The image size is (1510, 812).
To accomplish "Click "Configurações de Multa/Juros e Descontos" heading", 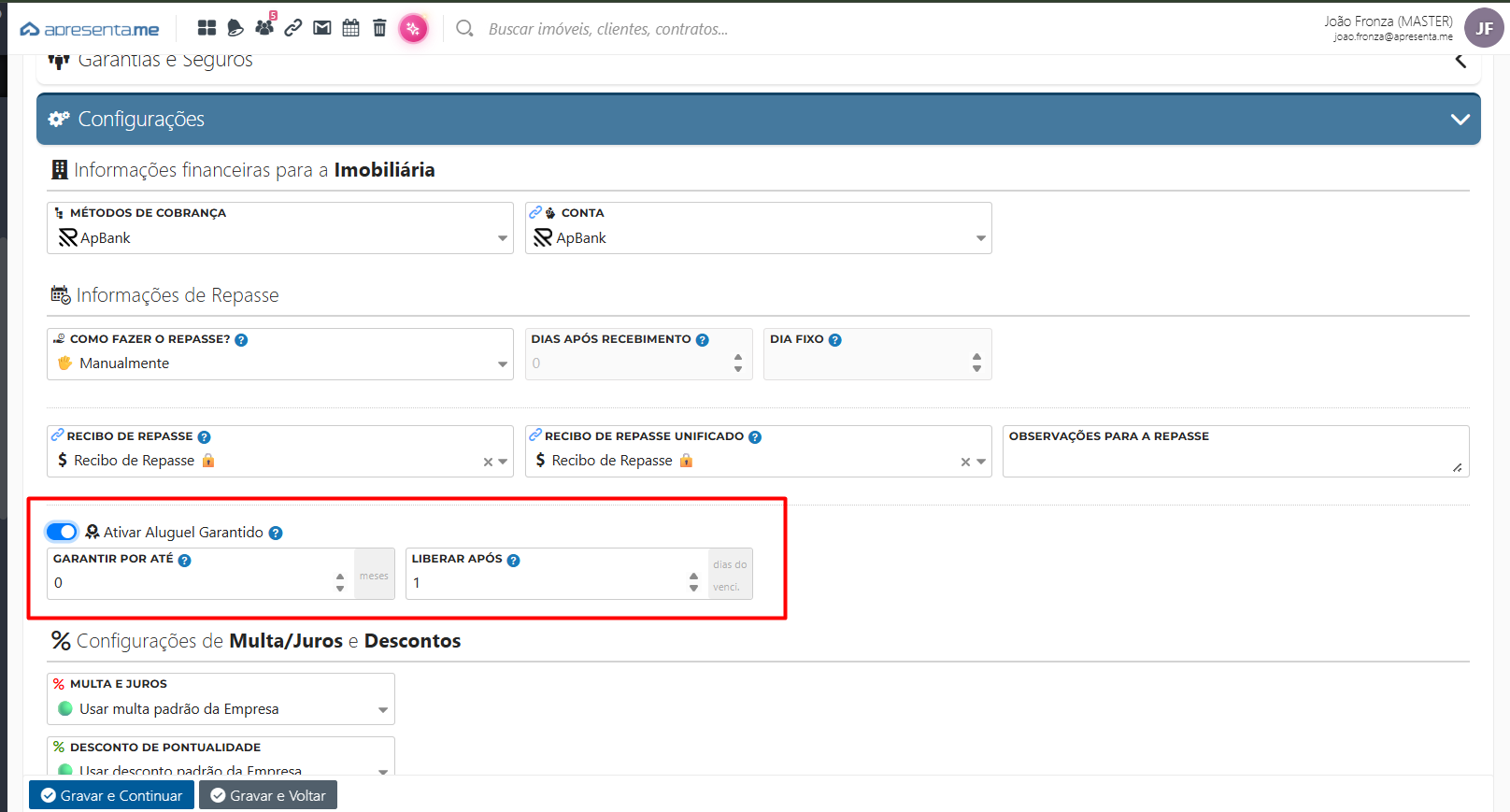I will coord(268,641).
